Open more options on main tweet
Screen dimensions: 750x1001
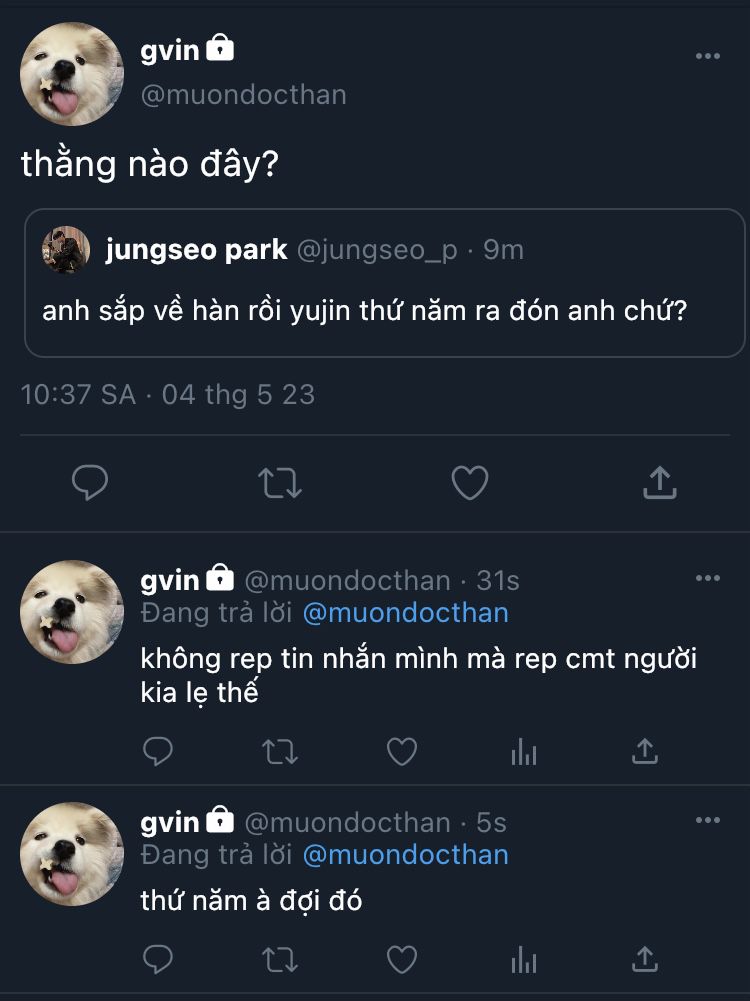point(707,57)
